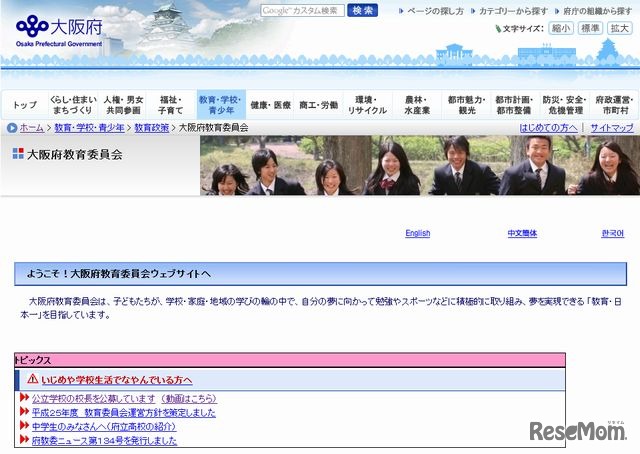Viewport: 640px width, 454px height.
Task: Open the 健康・医療 menu tab
Action: tap(270, 105)
